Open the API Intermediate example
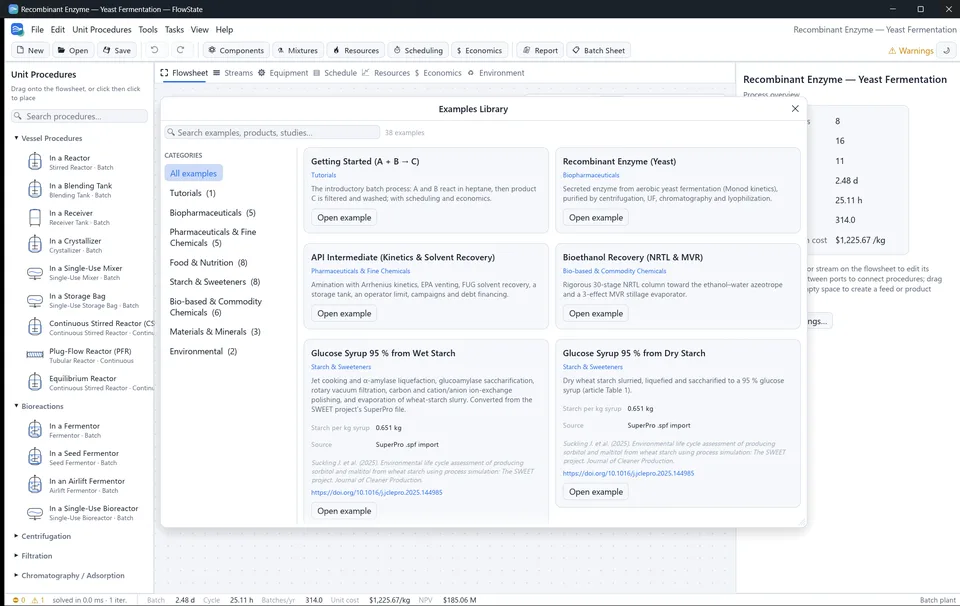 [344, 313]
